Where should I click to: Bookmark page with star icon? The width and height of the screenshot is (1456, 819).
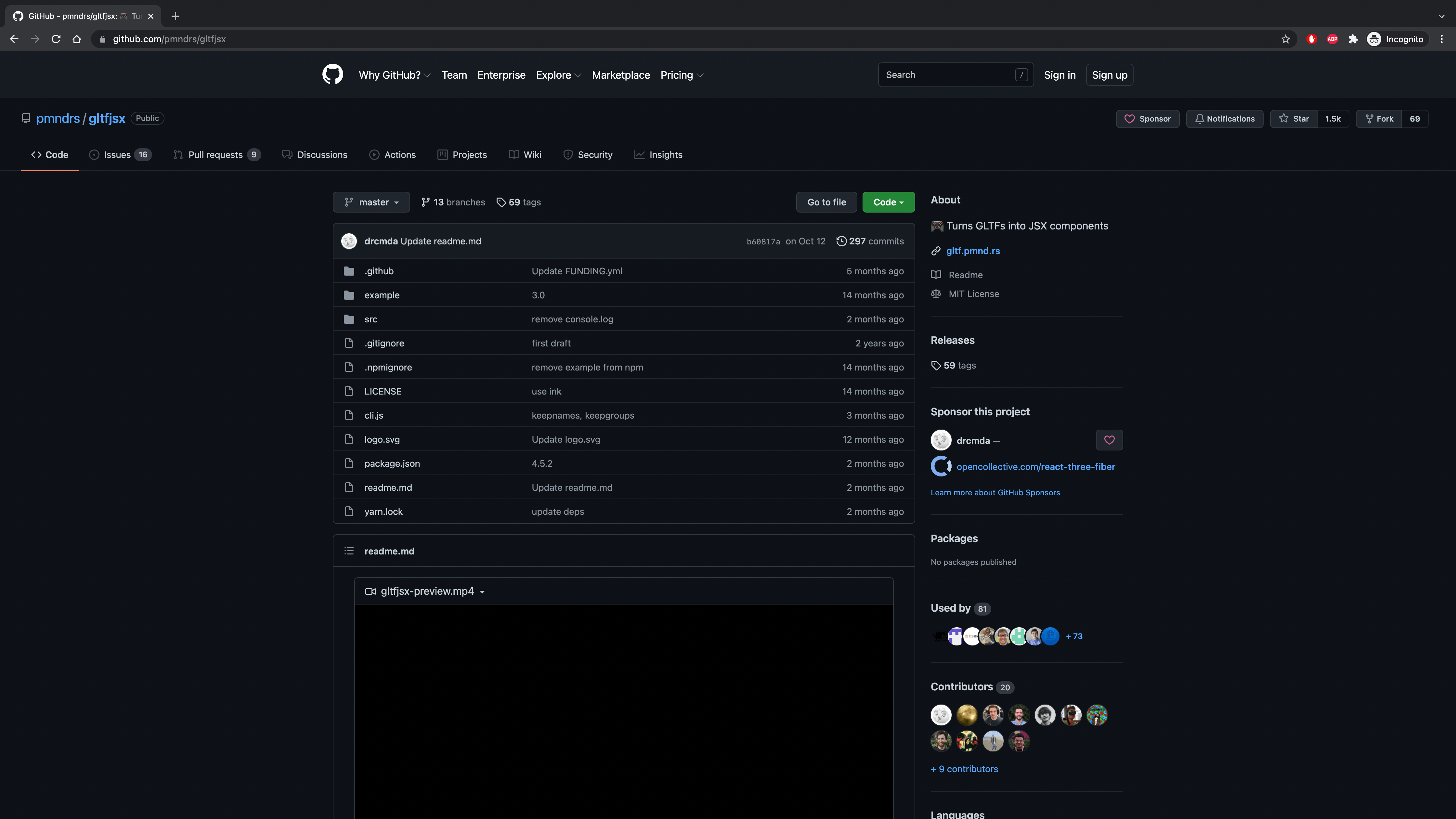[x=1285, y=39]
